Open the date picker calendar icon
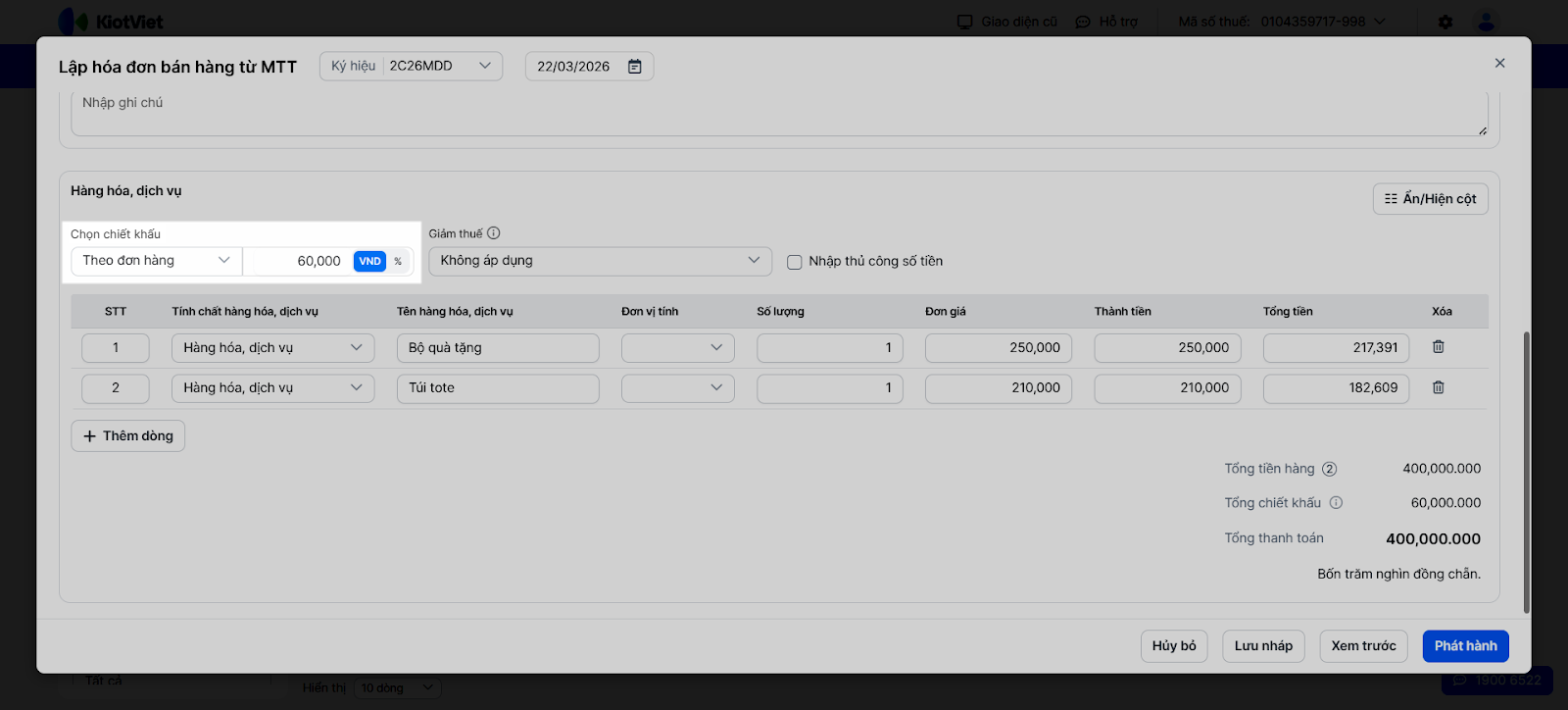The height and width of the screenshot is (710, 1568). coord(635,67)
